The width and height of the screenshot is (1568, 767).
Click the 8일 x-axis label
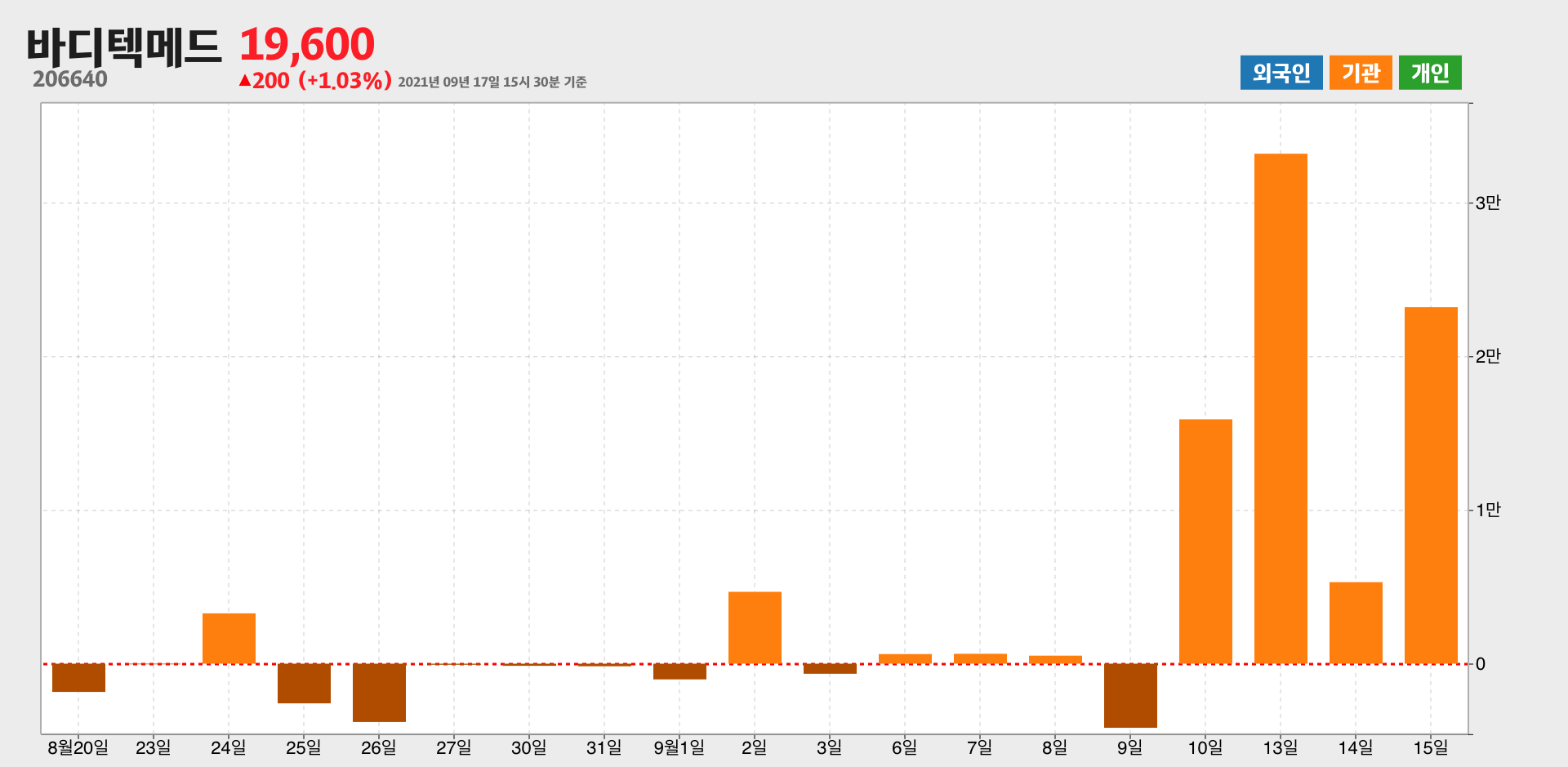pyautogui.click(x=1054, y=747)
